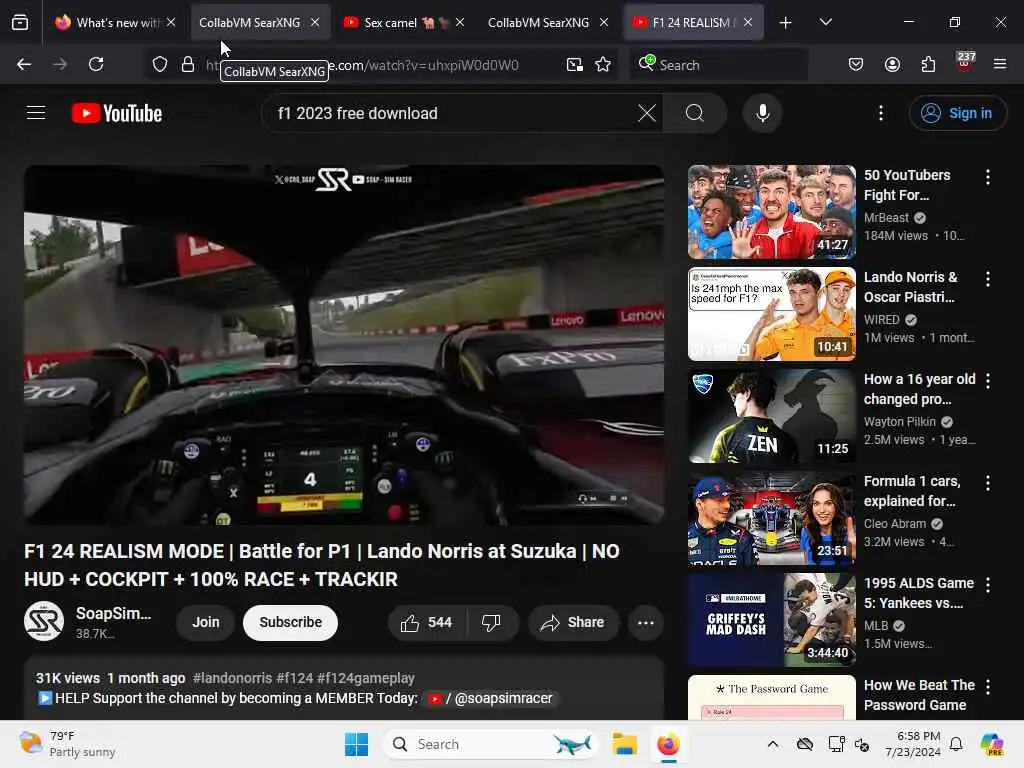Viewport: 1024px width, 768px height.
Task: Click the #landonorris hashtag
Action: (232, 678)
